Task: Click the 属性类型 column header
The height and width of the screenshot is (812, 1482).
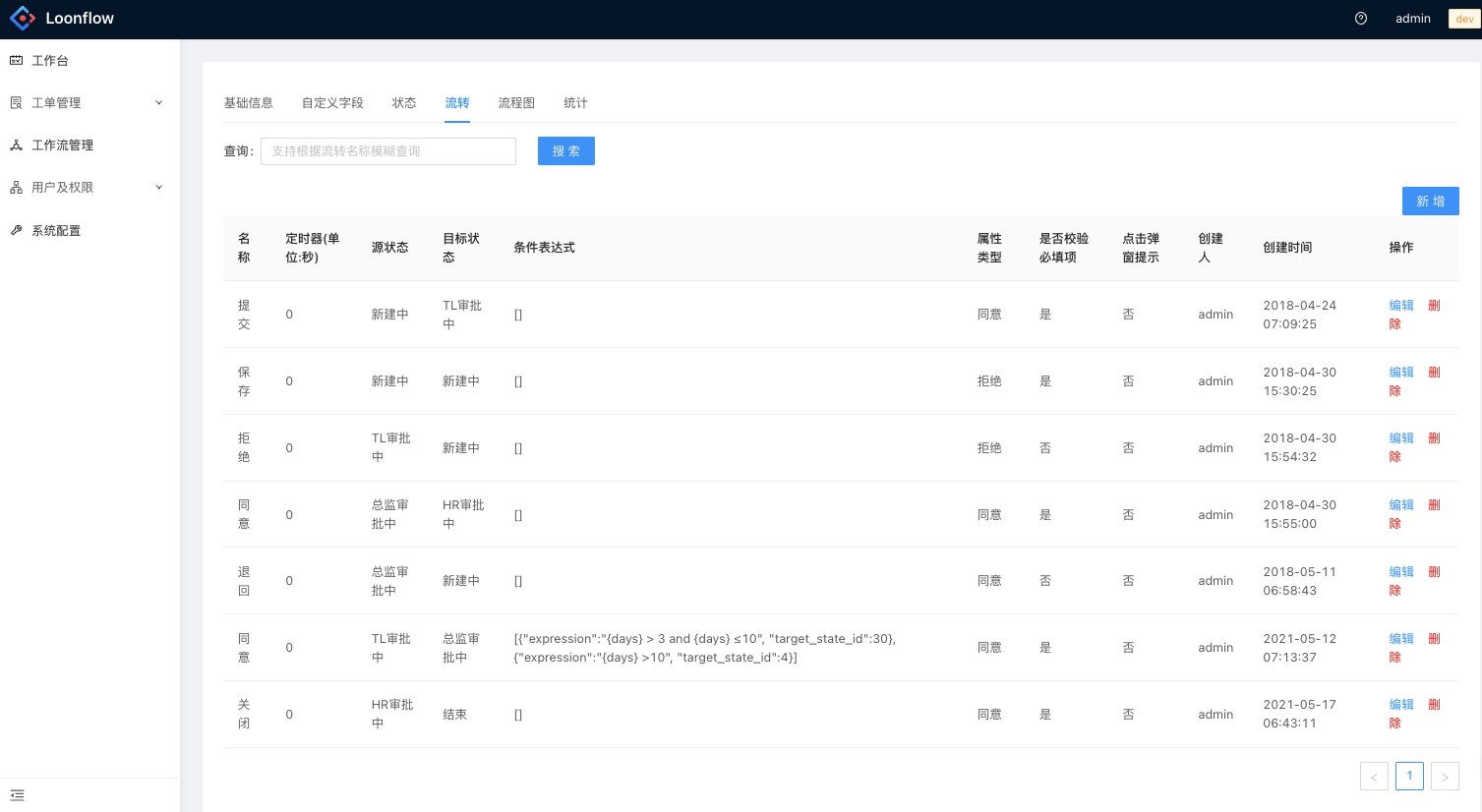Action: tap(989, 248)
